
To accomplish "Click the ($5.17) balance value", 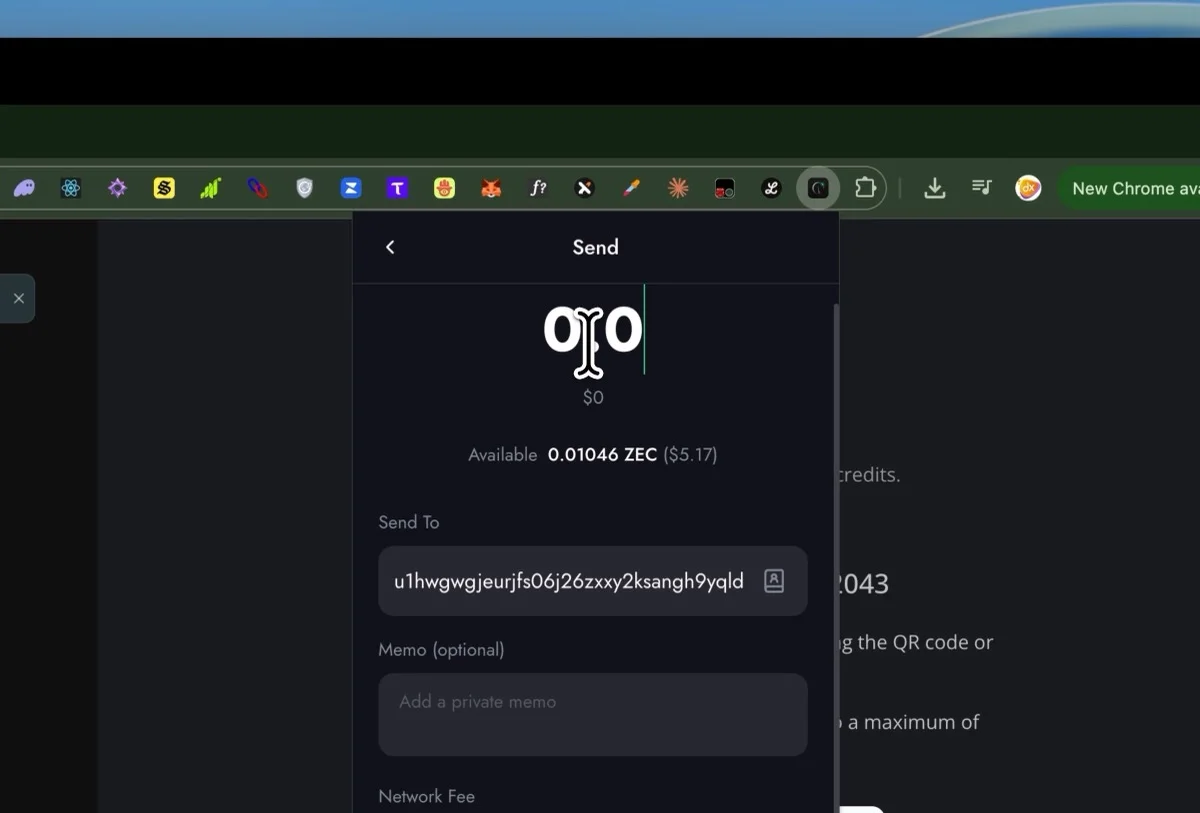I will click(x=690, y=455).
